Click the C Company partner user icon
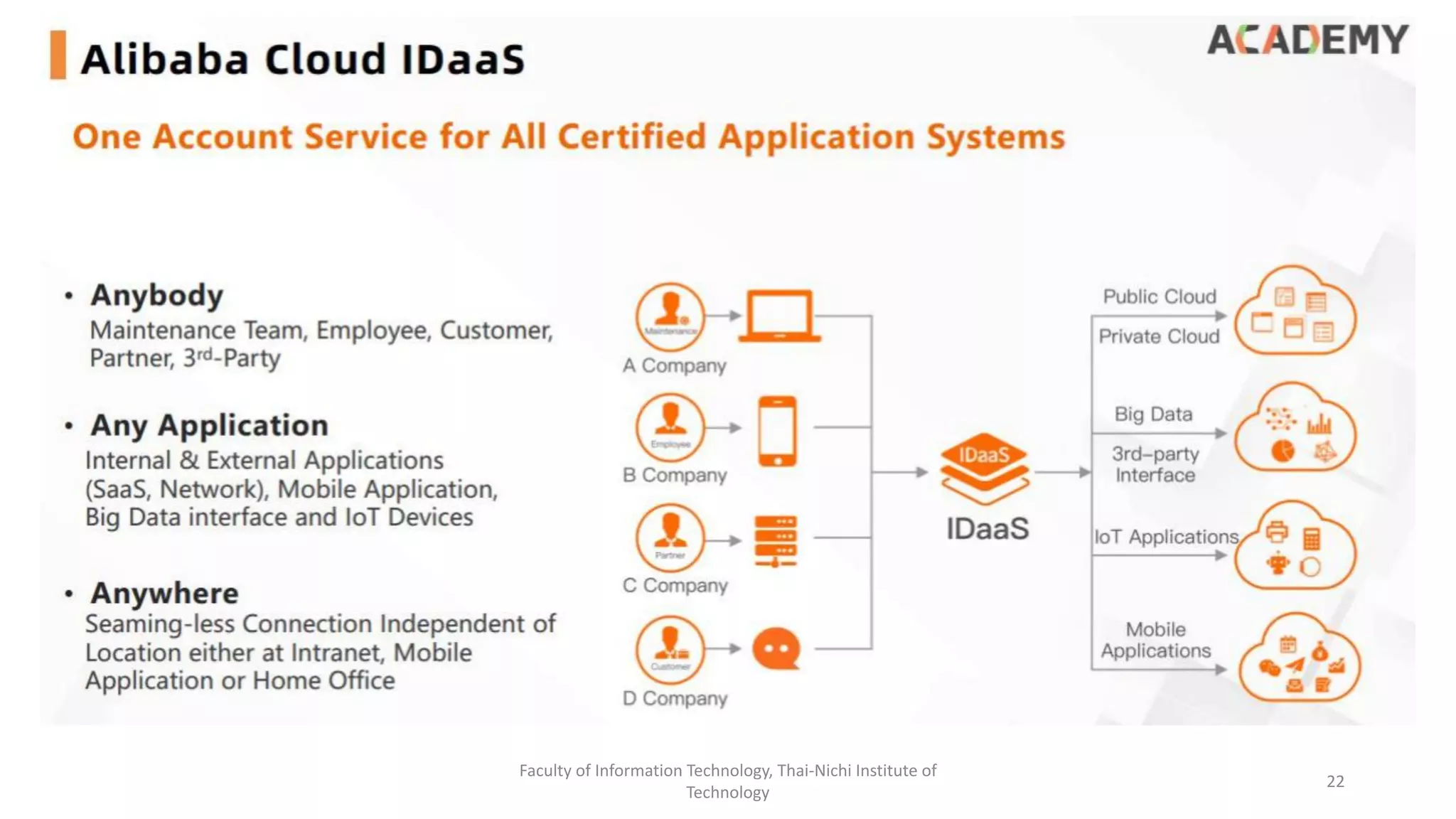1456x819 pixels. pyautogui.click(x=670, y=538)
